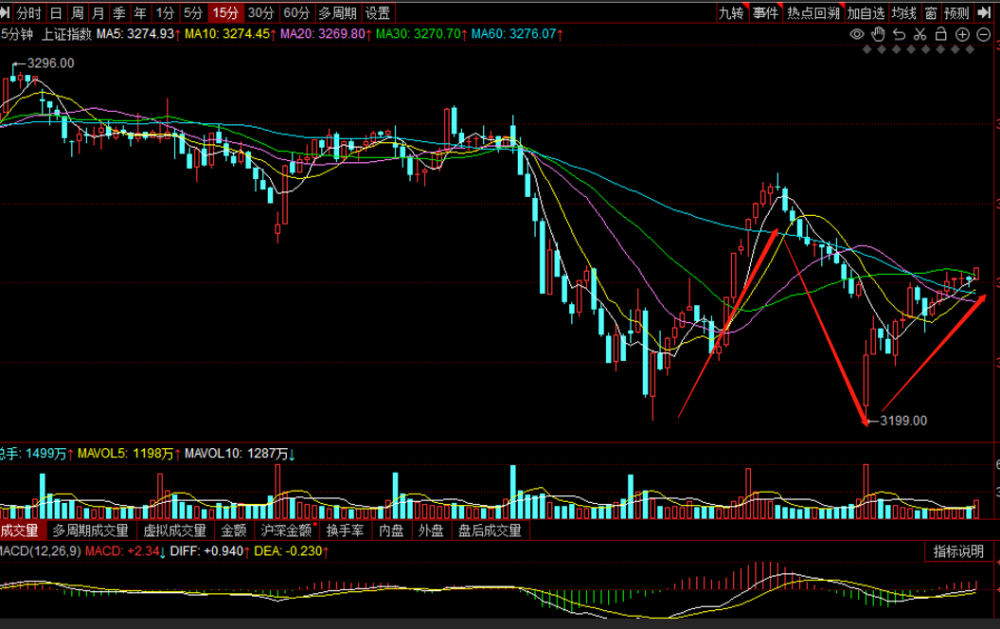Select the 30分 period tab
The image size is (1000, 629).
point(261,13)
